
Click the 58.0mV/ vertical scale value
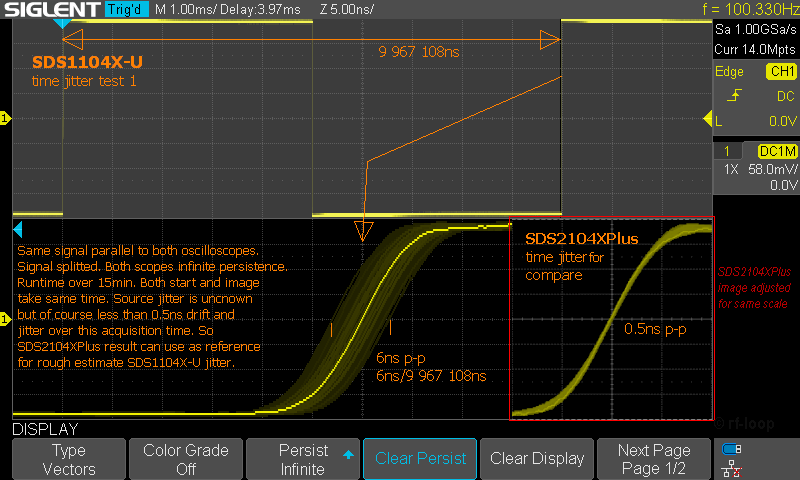(x=772, y=169)
